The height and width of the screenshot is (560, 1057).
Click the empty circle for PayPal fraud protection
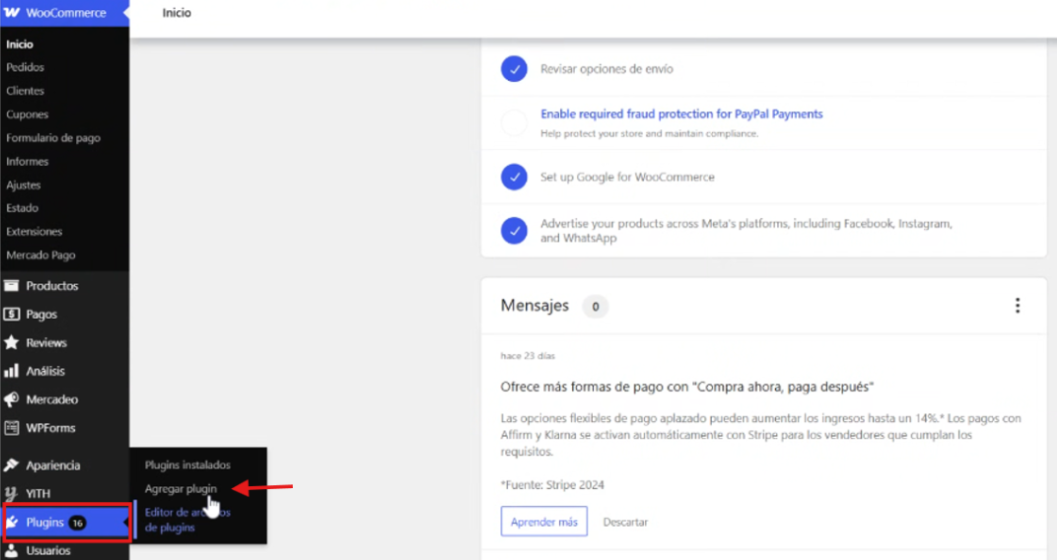click(x=514, y=123)
